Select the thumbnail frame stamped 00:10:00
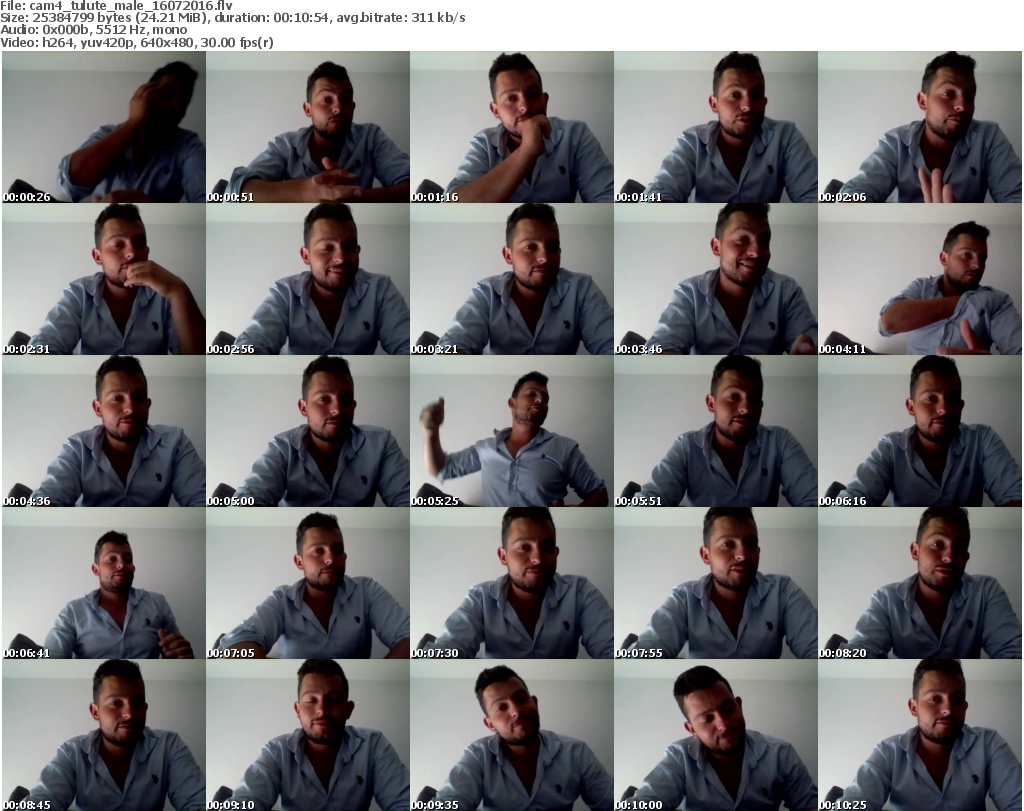This screenshot has width=1024, height=811. pos(716,735)
